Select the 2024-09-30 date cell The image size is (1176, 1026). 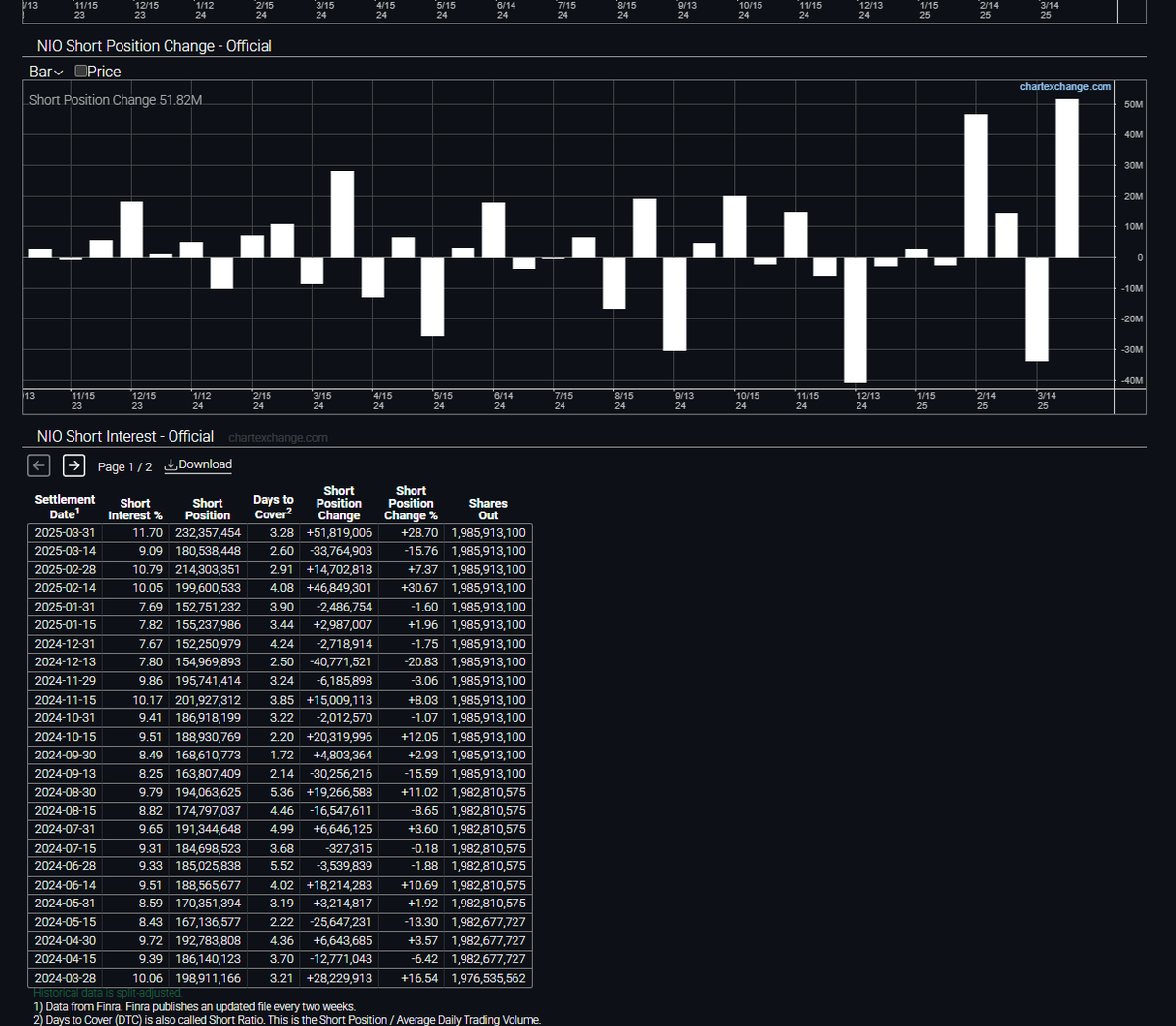click(66, 755)
